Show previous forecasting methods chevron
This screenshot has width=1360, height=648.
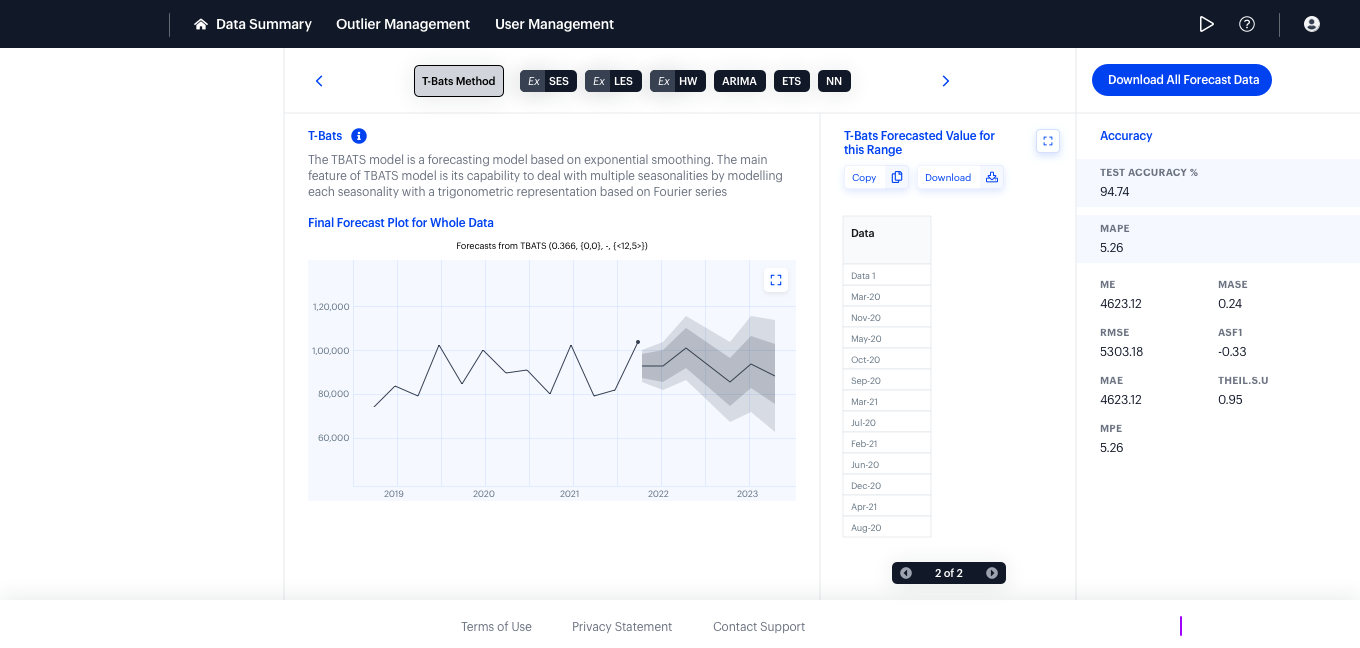[x=319, y=81]
